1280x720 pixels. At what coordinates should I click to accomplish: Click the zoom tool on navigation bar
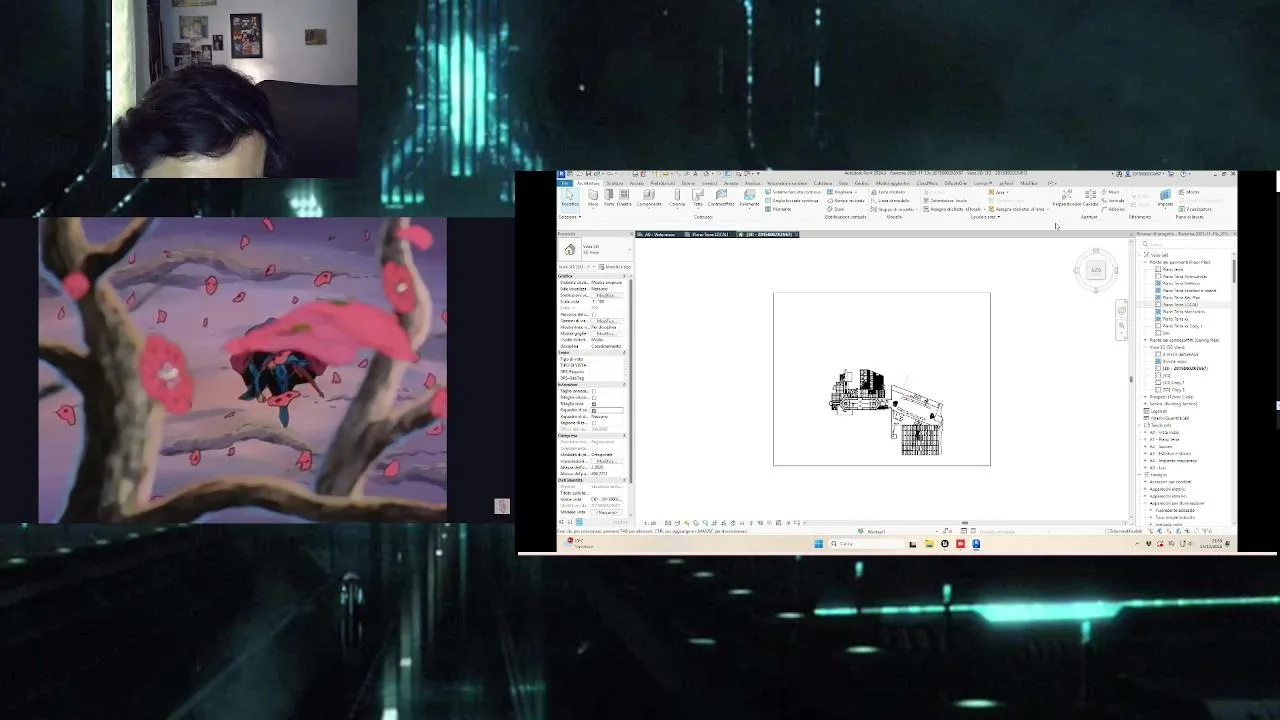pyautogui.click(x=1121, y=325)
